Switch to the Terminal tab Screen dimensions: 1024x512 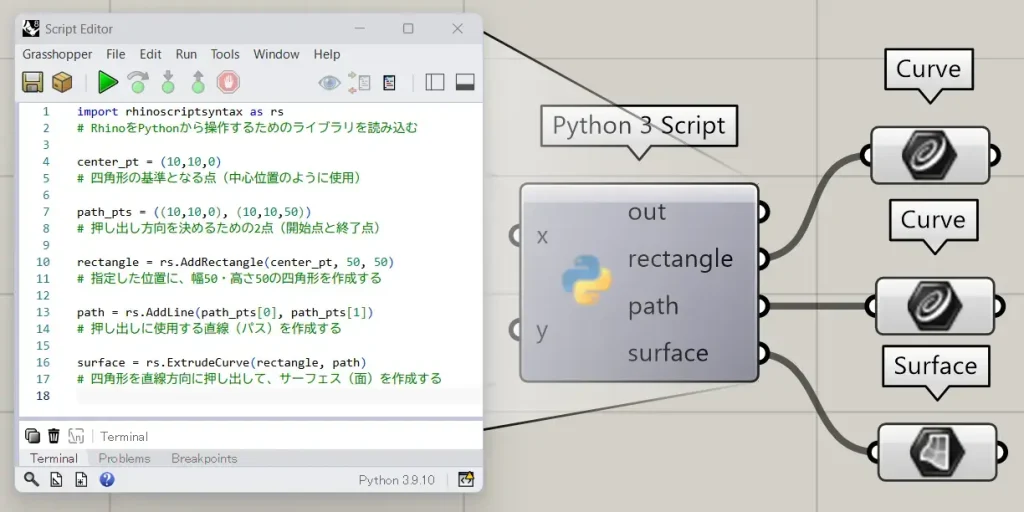[54, 458]
